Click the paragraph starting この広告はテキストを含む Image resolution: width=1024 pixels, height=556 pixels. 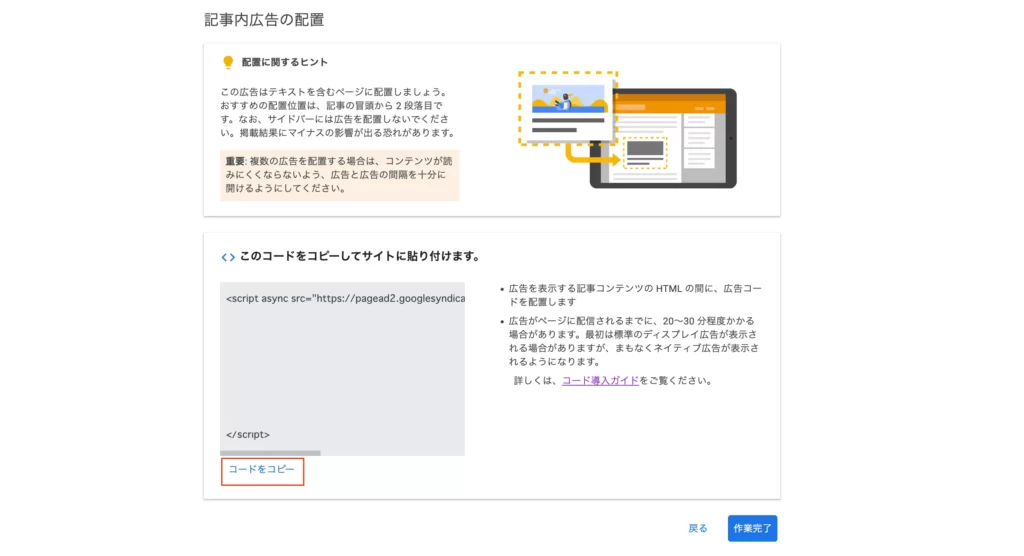pos(338,112)
